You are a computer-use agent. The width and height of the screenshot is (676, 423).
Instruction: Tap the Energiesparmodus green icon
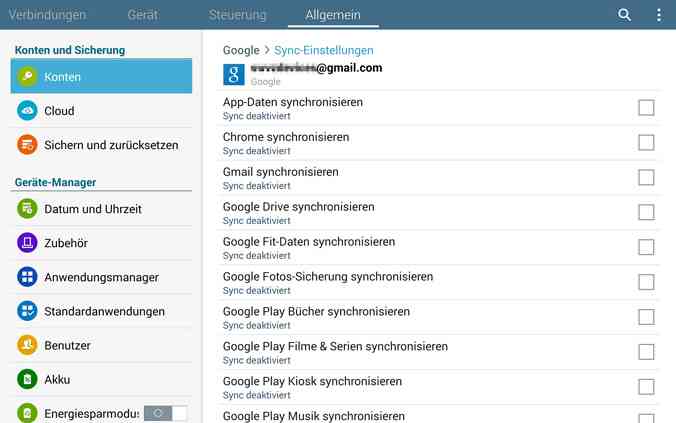tap(27, 413)
